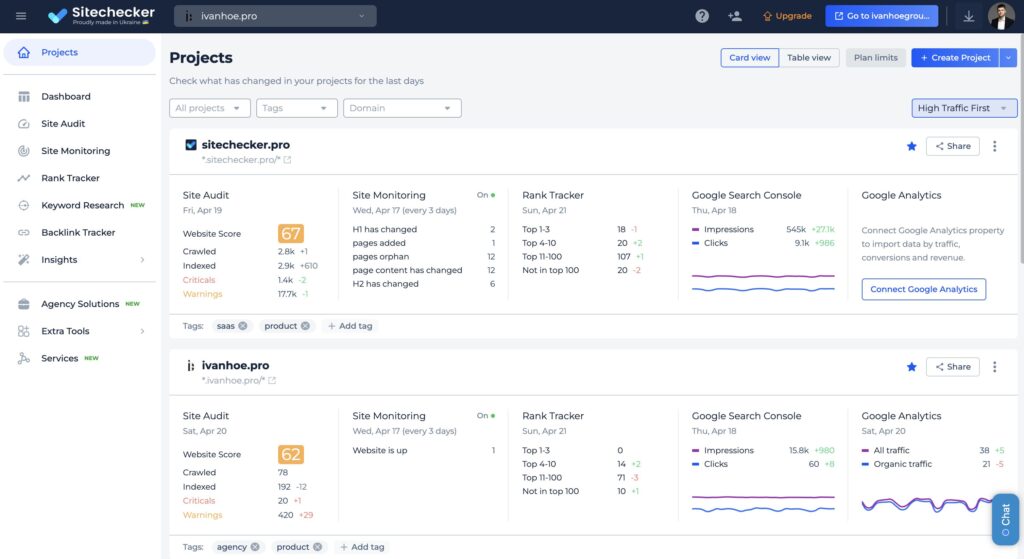Click the Website Score 67 badge
This screenshot has width=1024, height=559.
tap(291, 234)
